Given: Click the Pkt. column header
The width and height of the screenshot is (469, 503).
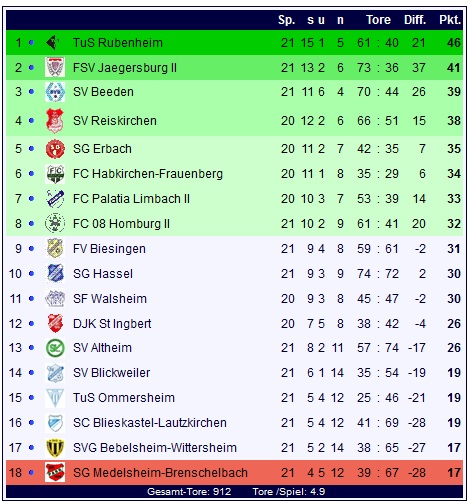Looking at the screenshot, I should (x=450, y=20).
